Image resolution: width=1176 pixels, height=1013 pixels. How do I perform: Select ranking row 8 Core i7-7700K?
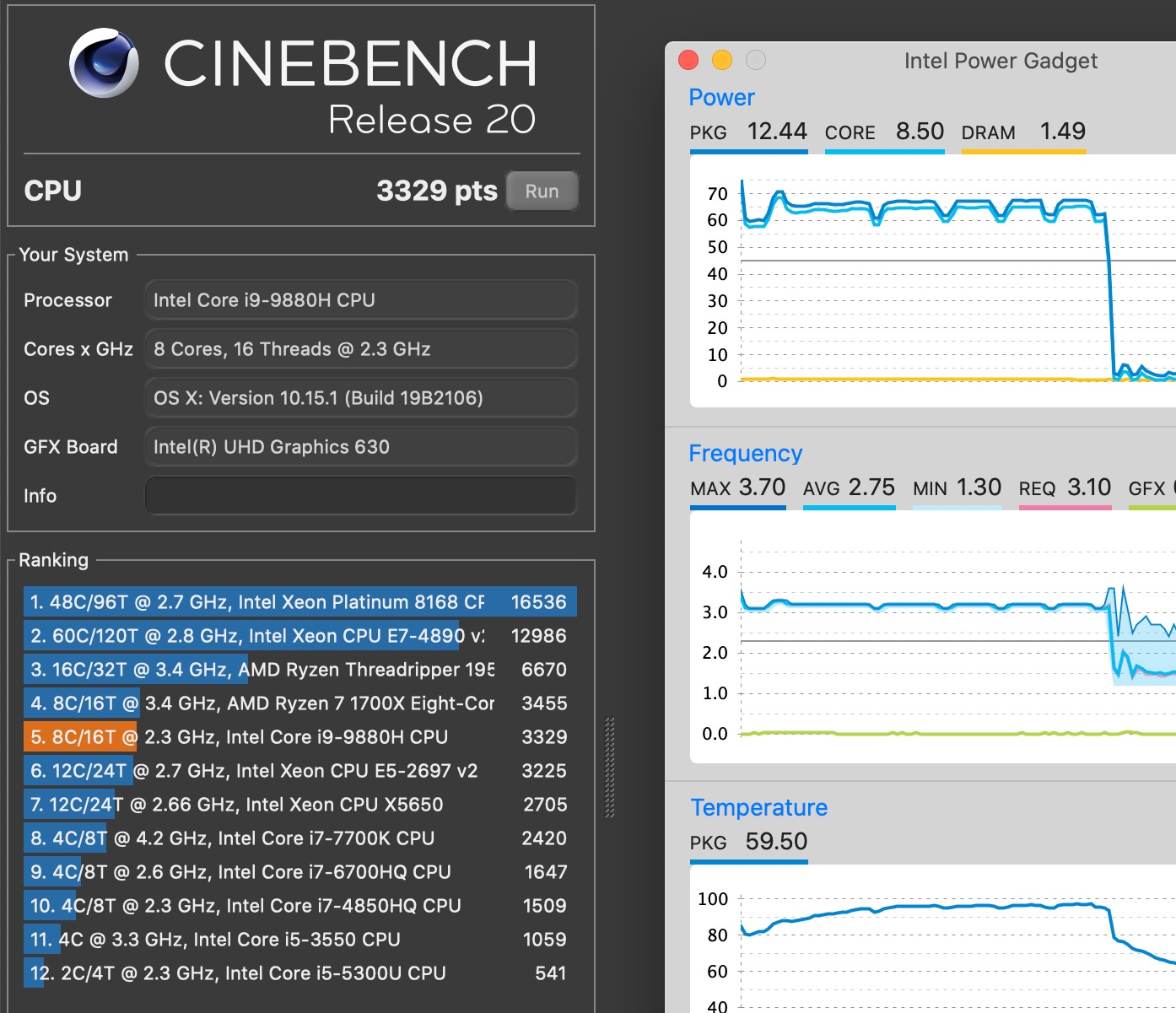pos(300,838)
